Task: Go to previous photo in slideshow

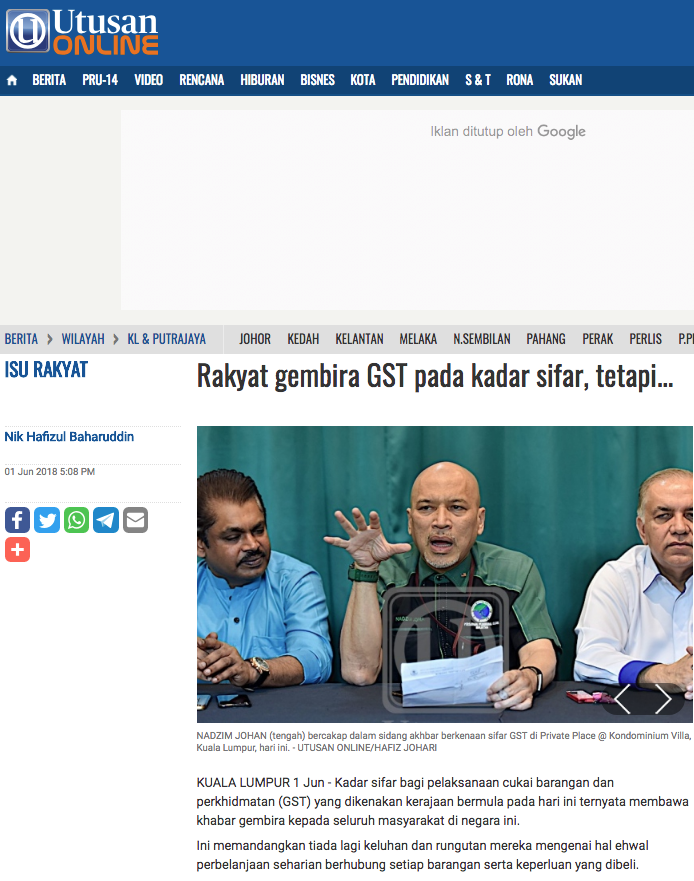Action: coord(622,699)
